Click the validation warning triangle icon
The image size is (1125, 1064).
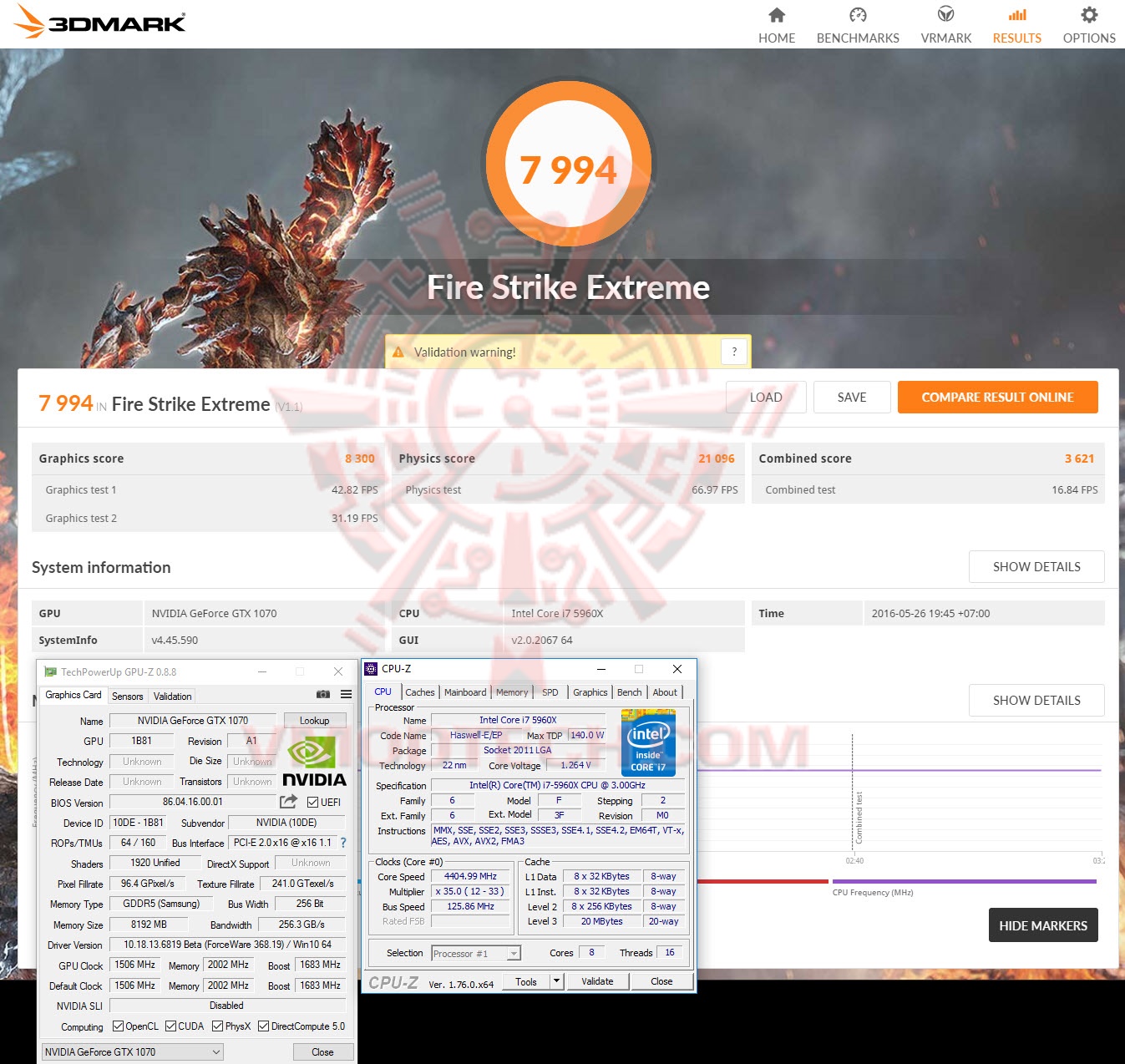tap(398, 352)
